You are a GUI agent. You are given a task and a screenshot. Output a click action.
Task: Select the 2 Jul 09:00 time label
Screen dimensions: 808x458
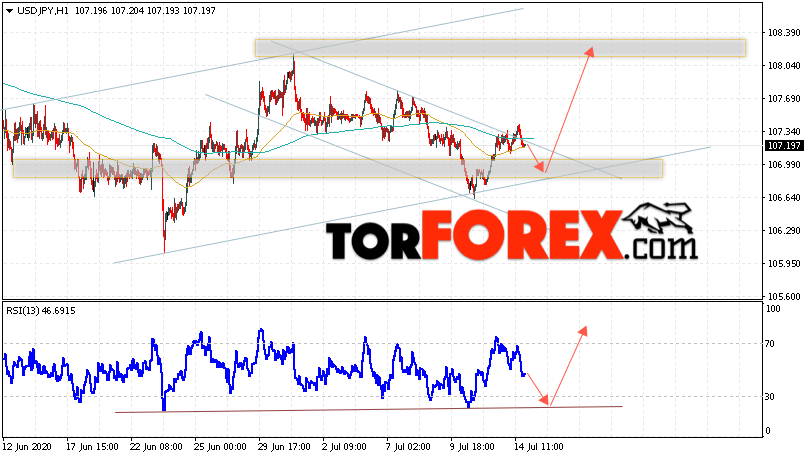pyautogui.click(x=344, y=447)
